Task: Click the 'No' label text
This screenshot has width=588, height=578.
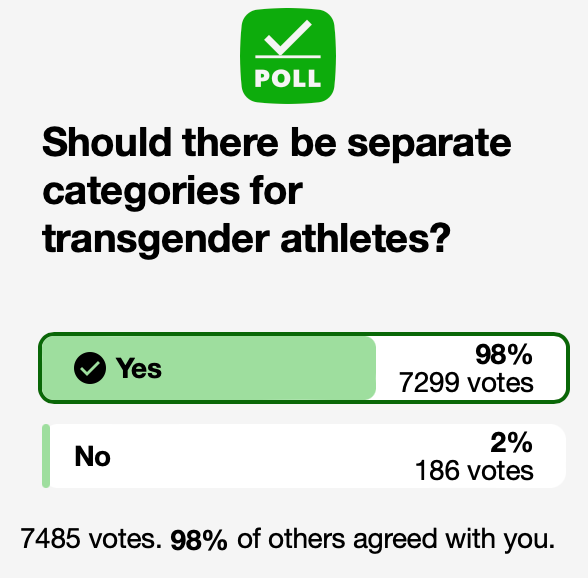Action: [x=93, y=456]
